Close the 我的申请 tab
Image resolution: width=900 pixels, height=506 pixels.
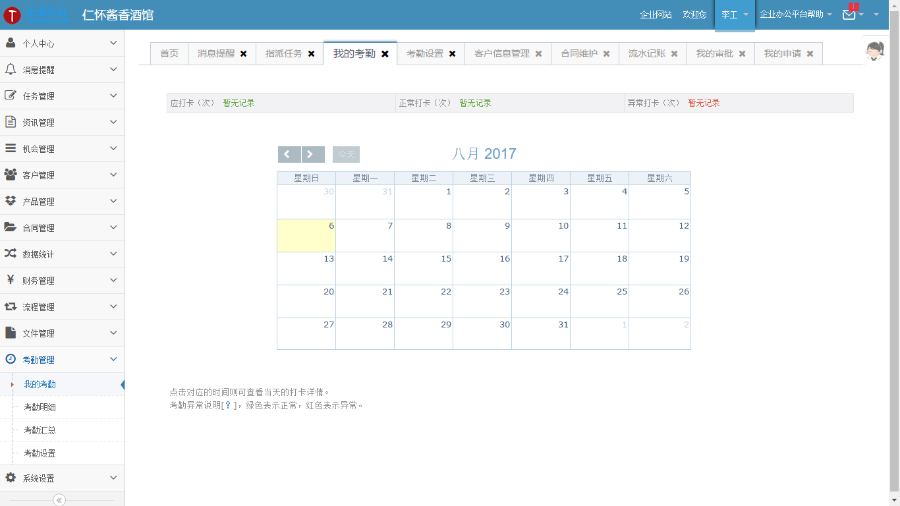click(x=810, y=54)
